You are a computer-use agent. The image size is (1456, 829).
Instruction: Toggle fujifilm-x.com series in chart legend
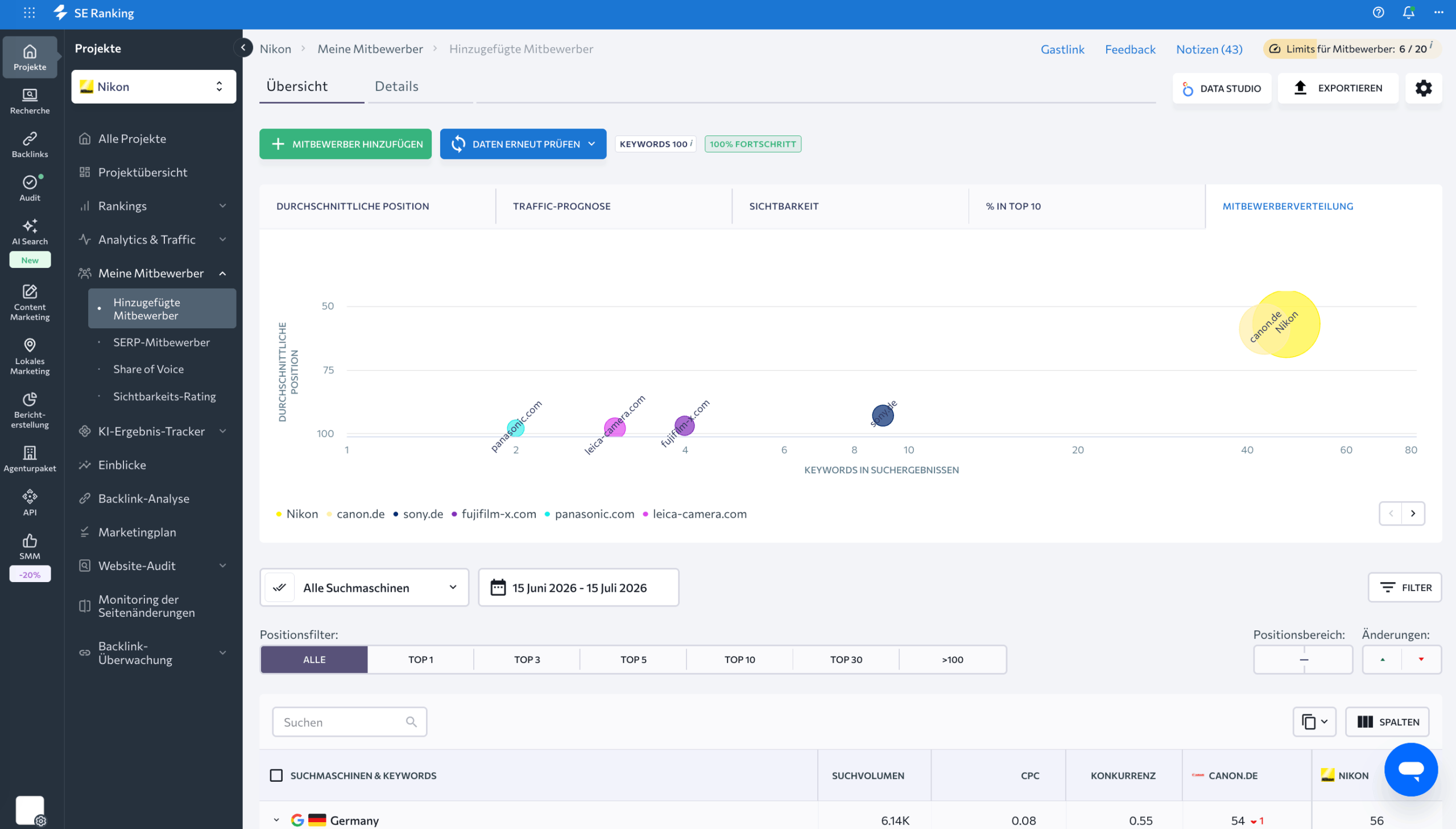point(494,514)
